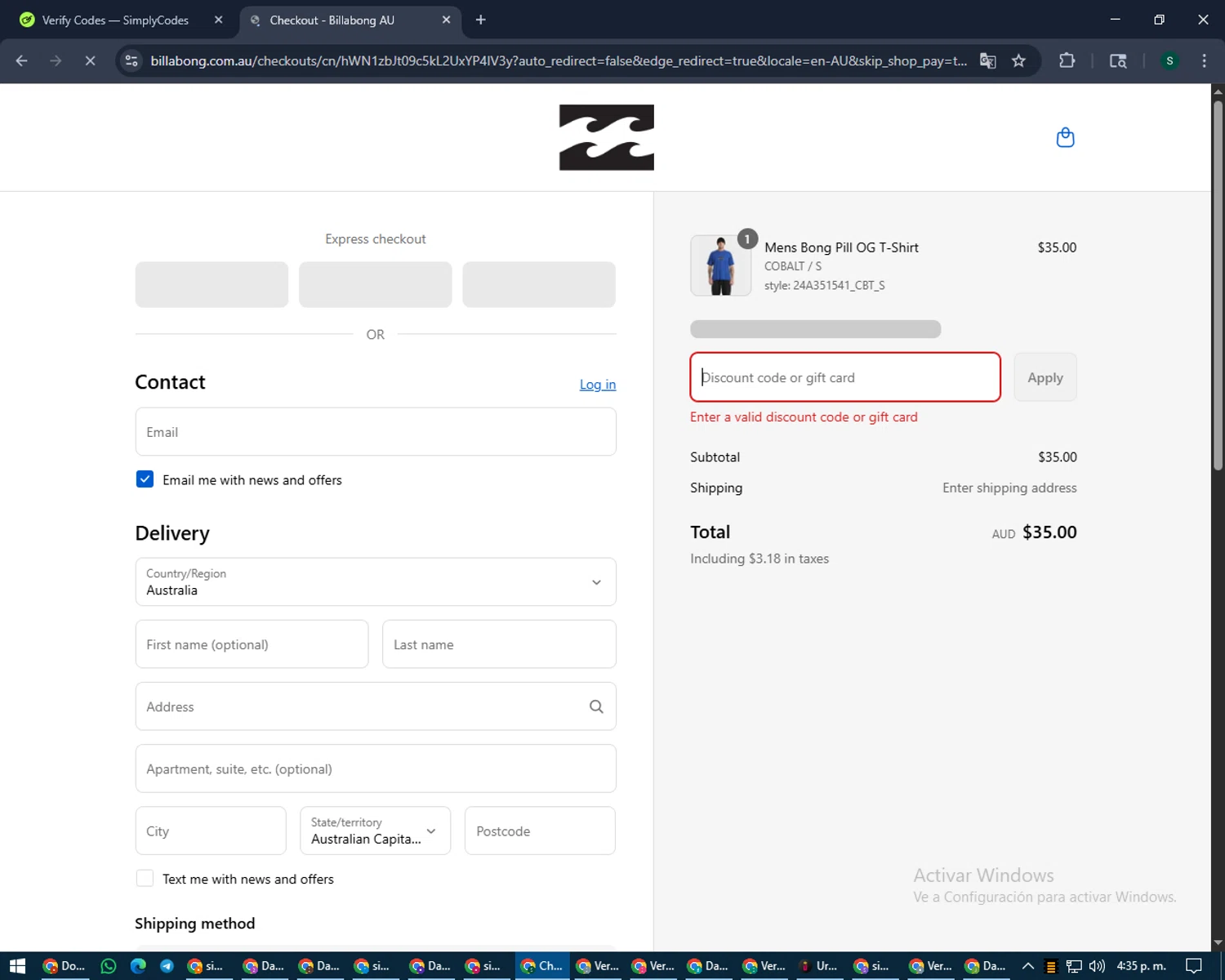Close the Checkout Billabong AU tab
Image resolution: width=1225 pixels, height=980 pixels.
(446, 20)
